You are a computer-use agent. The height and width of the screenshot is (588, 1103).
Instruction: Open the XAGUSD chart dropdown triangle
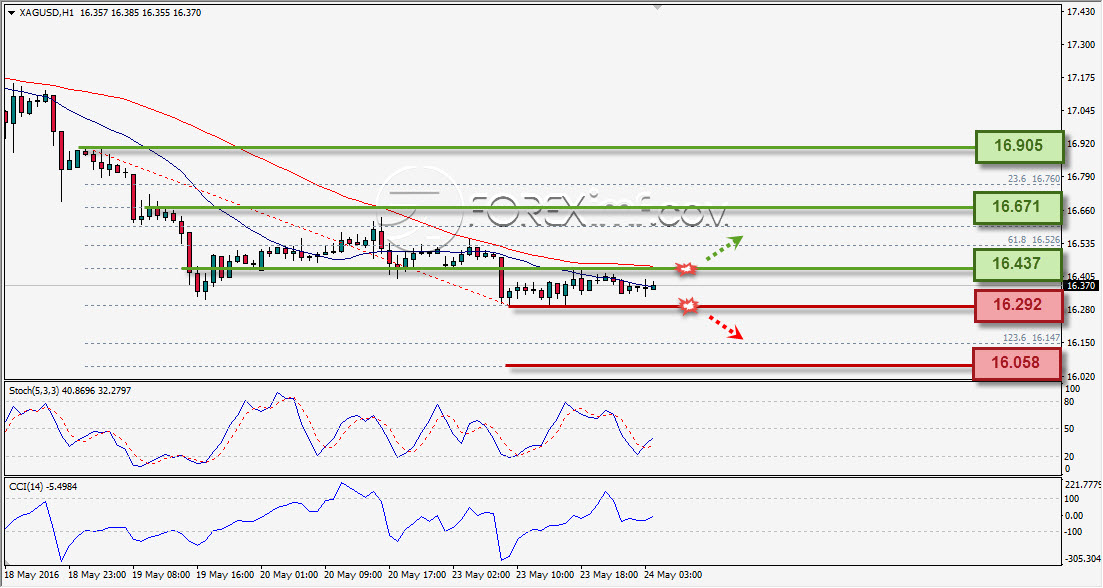pos(11,13)
